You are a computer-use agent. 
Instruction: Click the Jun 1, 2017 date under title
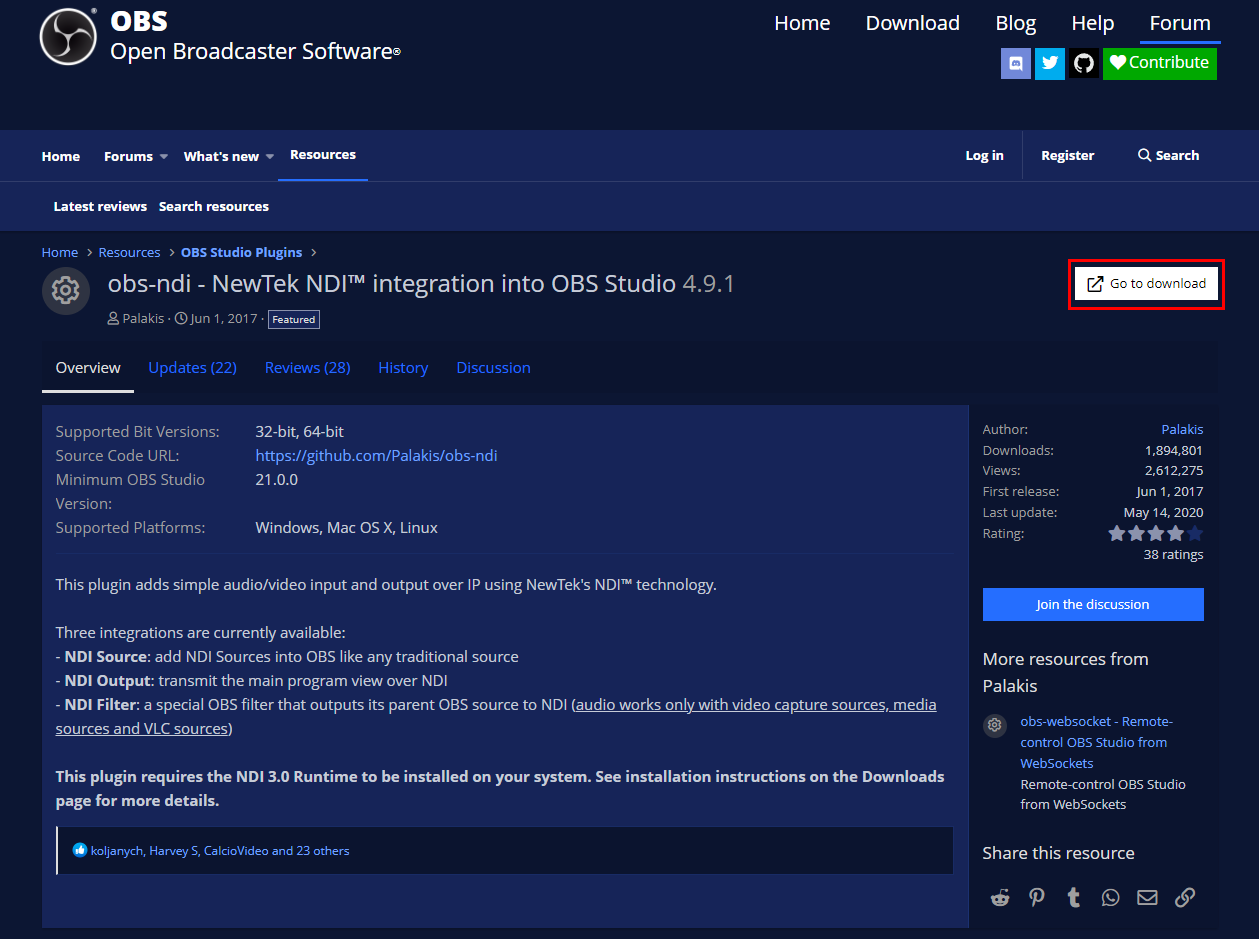click(x=224, y=319)
